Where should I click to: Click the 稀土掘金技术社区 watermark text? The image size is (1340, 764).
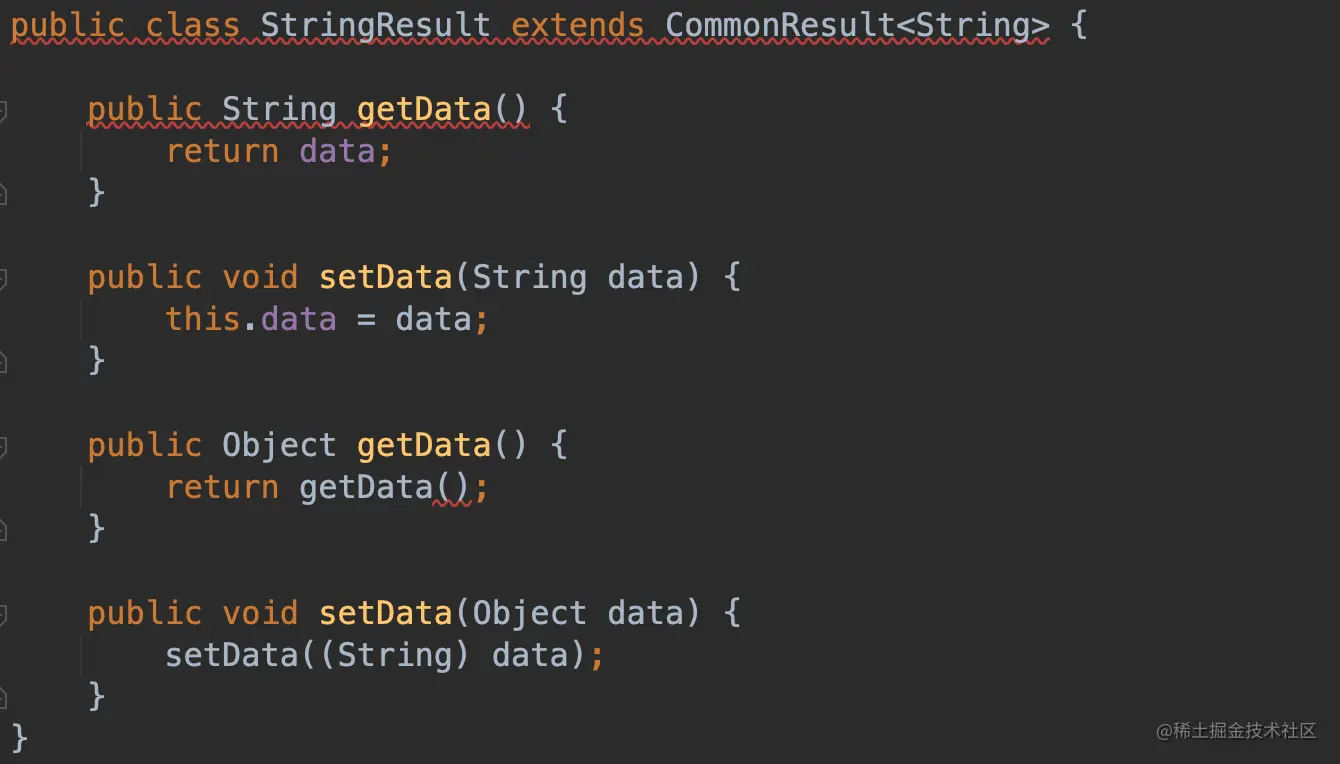point(1236,731)
